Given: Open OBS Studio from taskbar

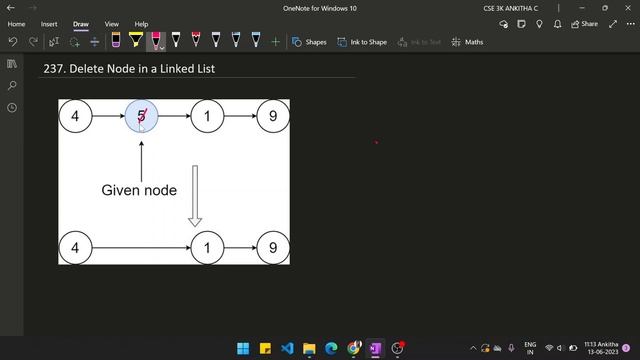Looking at the screenshot, I should click(x=398, y=348).
